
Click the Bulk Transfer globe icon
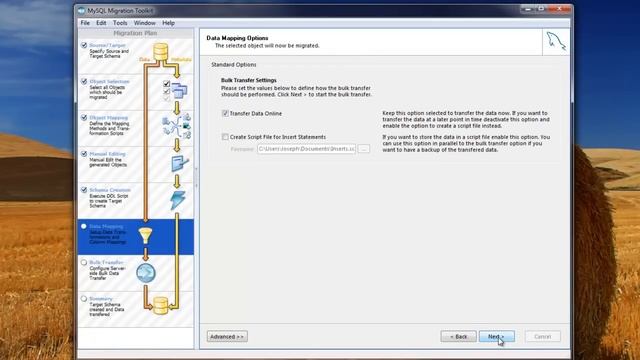tap(146, 273)
